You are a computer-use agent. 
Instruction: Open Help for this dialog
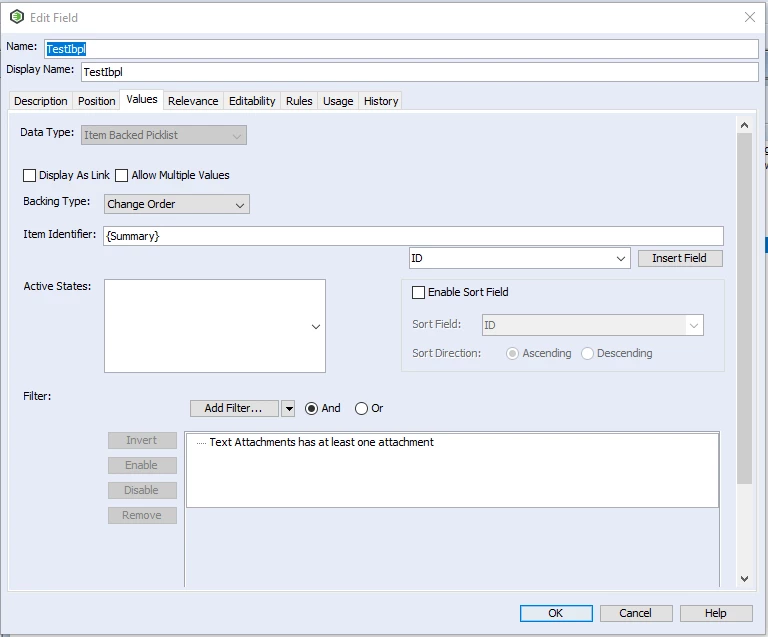[716, 613]
